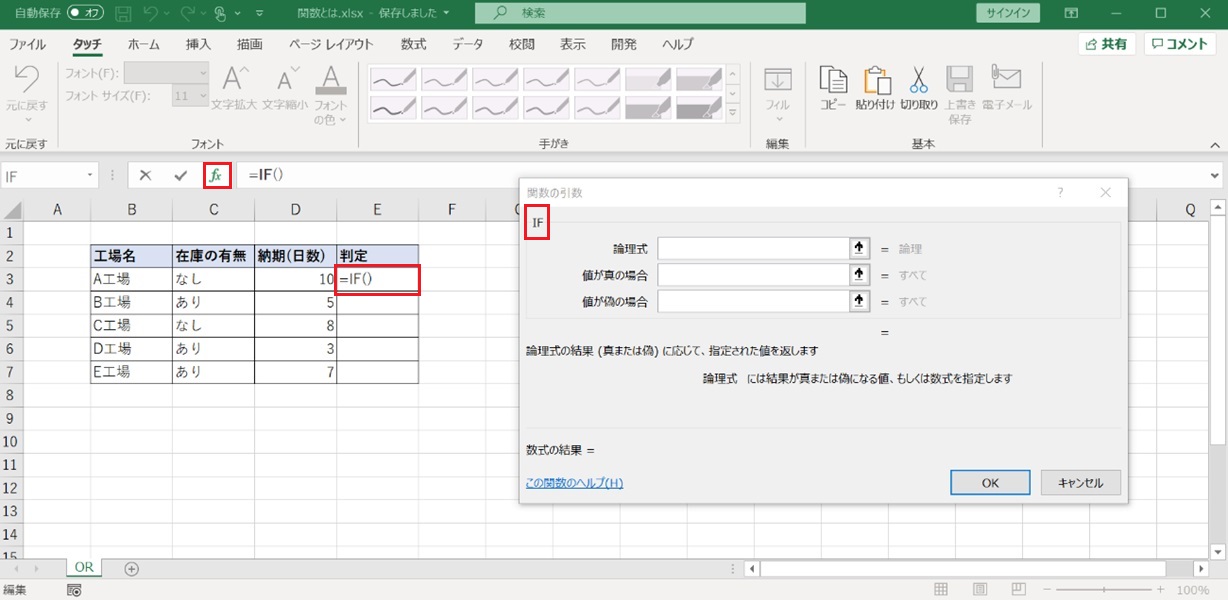Click the 値が真の場合 input field
This screenshot has width=1228, height=604.
(753, 275)
